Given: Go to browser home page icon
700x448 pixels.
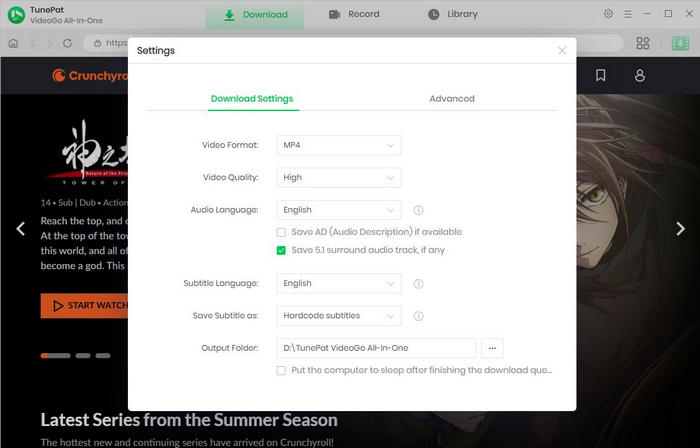Looking at the screenshot, I should 13,43.
